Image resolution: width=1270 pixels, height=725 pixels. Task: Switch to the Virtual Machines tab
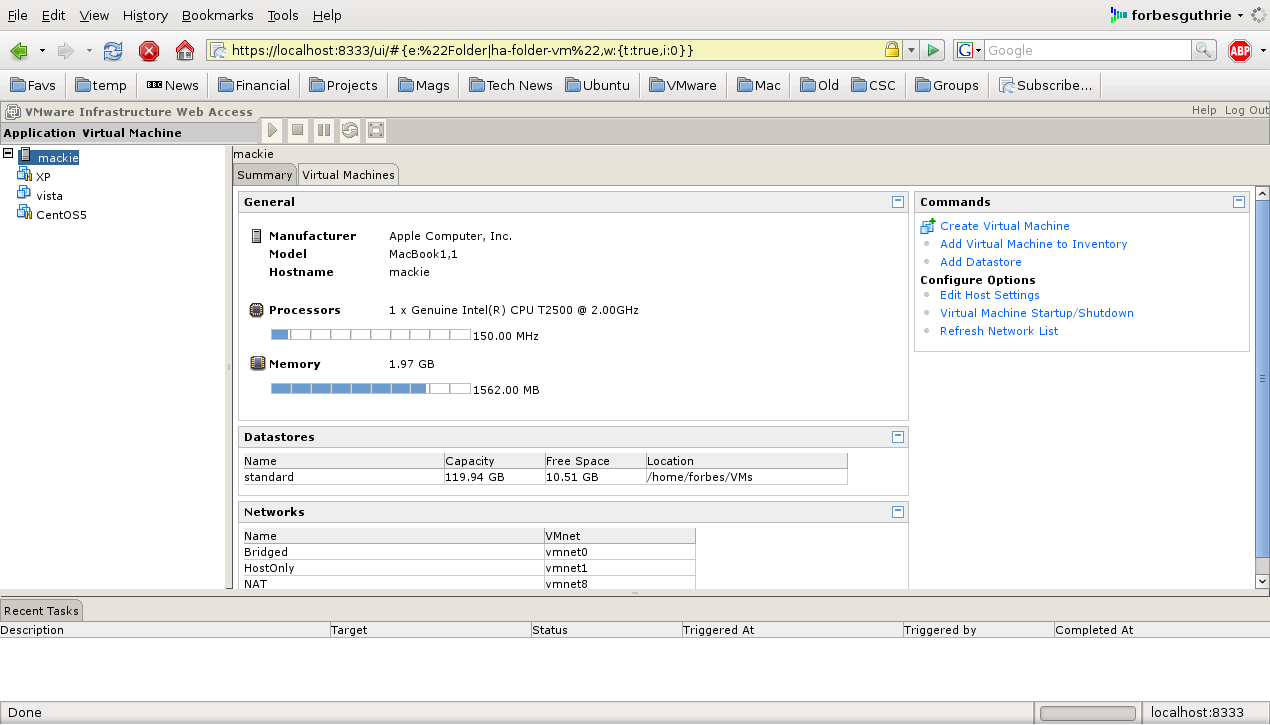coord(348,175)
